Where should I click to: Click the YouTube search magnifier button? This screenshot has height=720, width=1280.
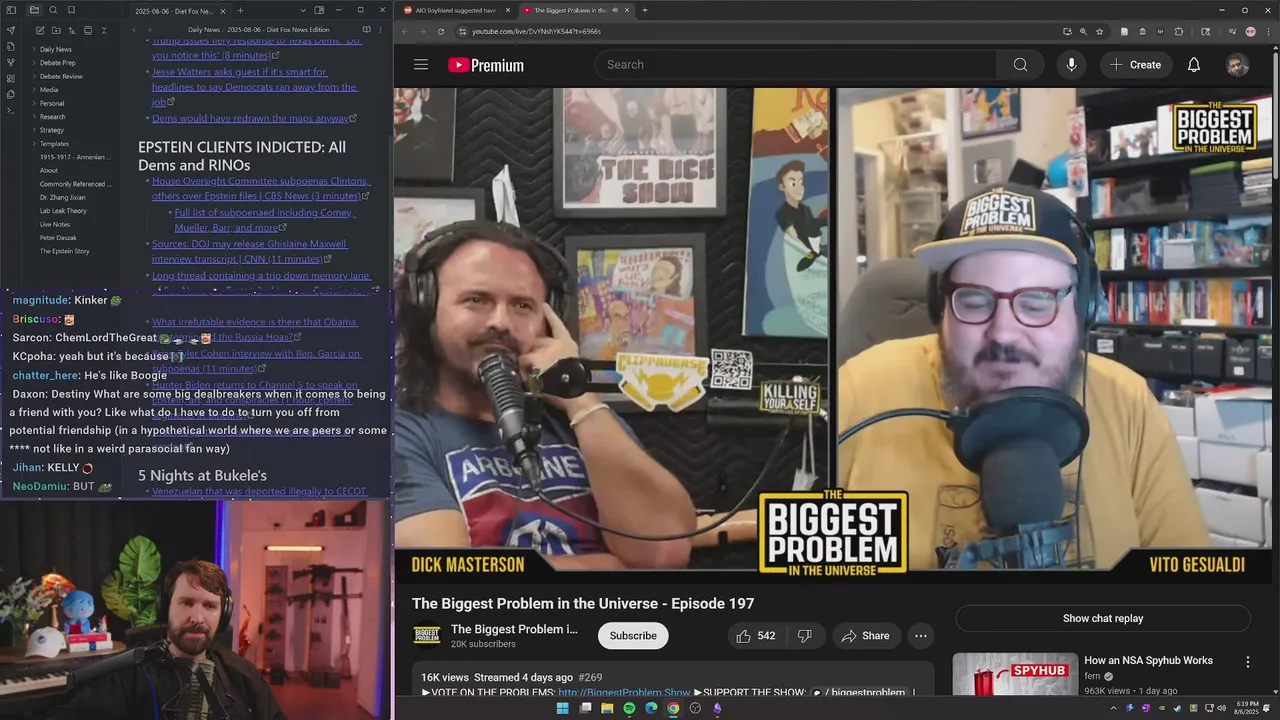pos(1020,65)
